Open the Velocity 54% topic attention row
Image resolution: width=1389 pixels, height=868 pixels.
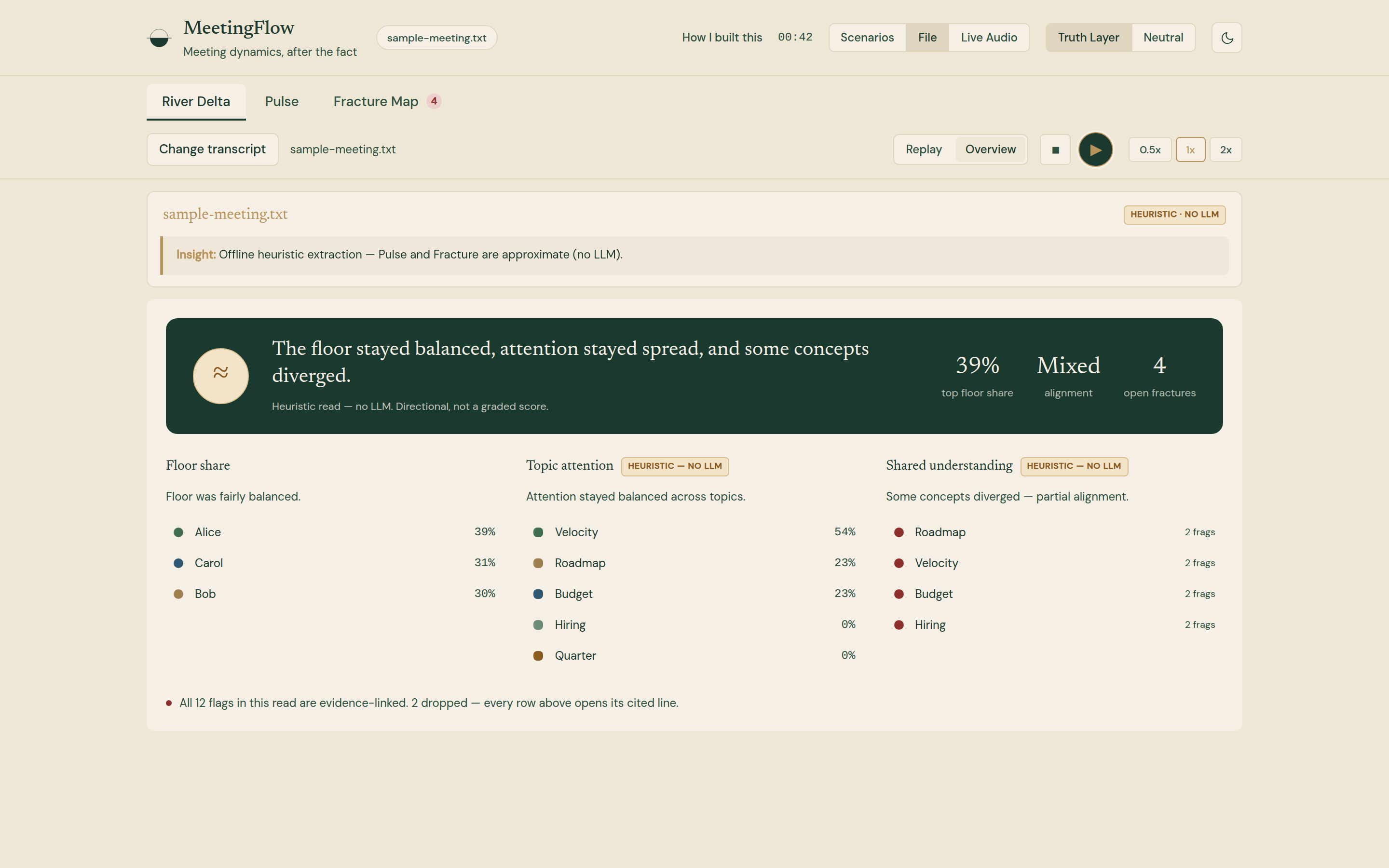coord(694,533)
